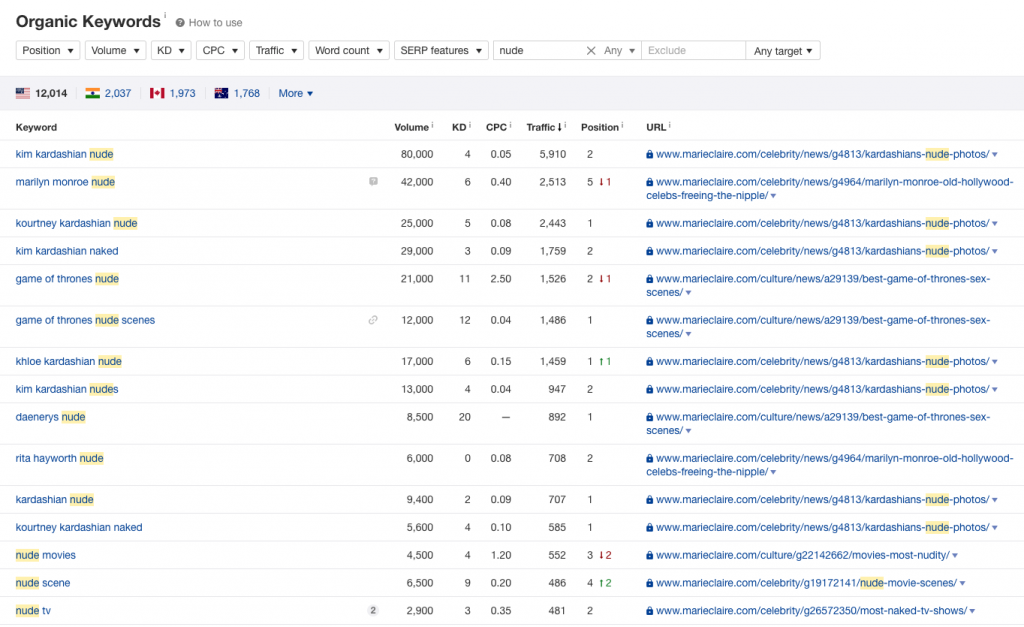Click the 12,014 US keyword count
1024x627 pixels.
coord(51,93)
